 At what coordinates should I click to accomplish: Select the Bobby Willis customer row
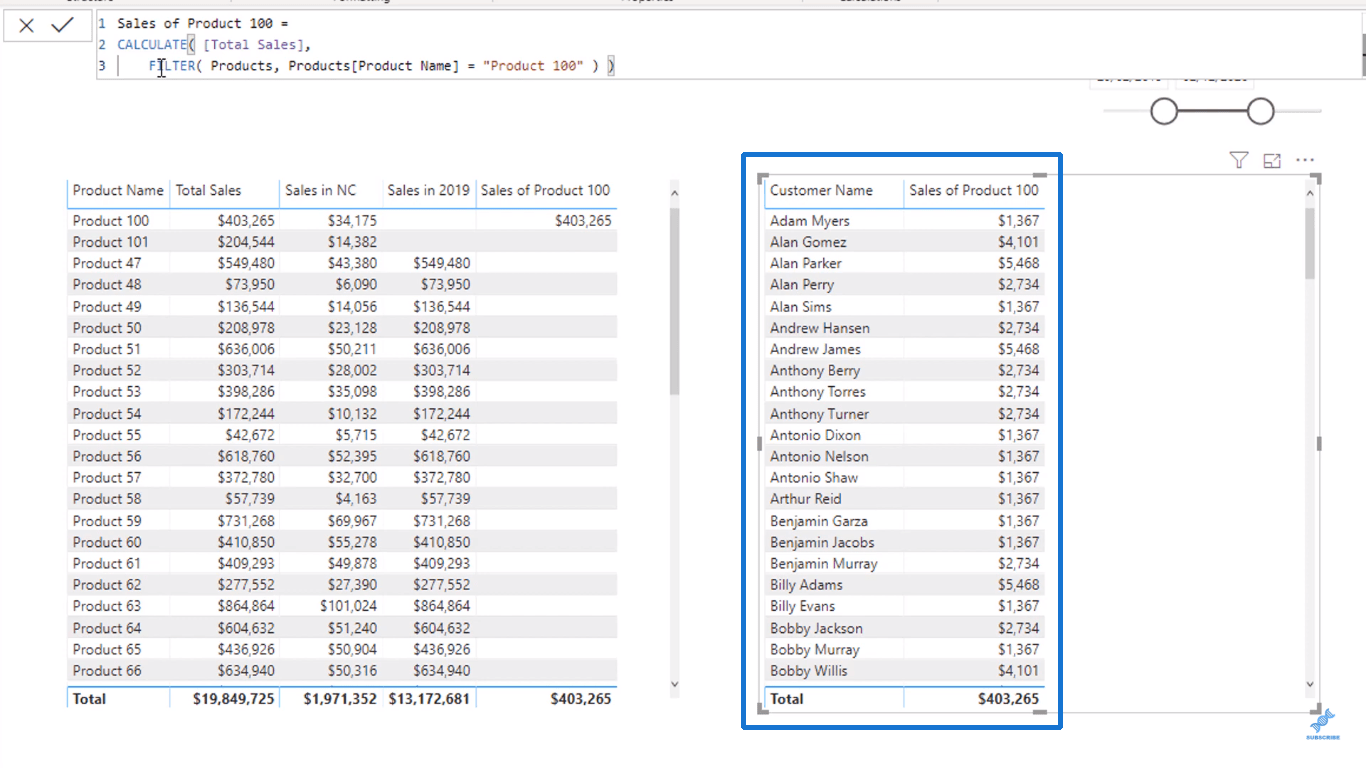905,671
